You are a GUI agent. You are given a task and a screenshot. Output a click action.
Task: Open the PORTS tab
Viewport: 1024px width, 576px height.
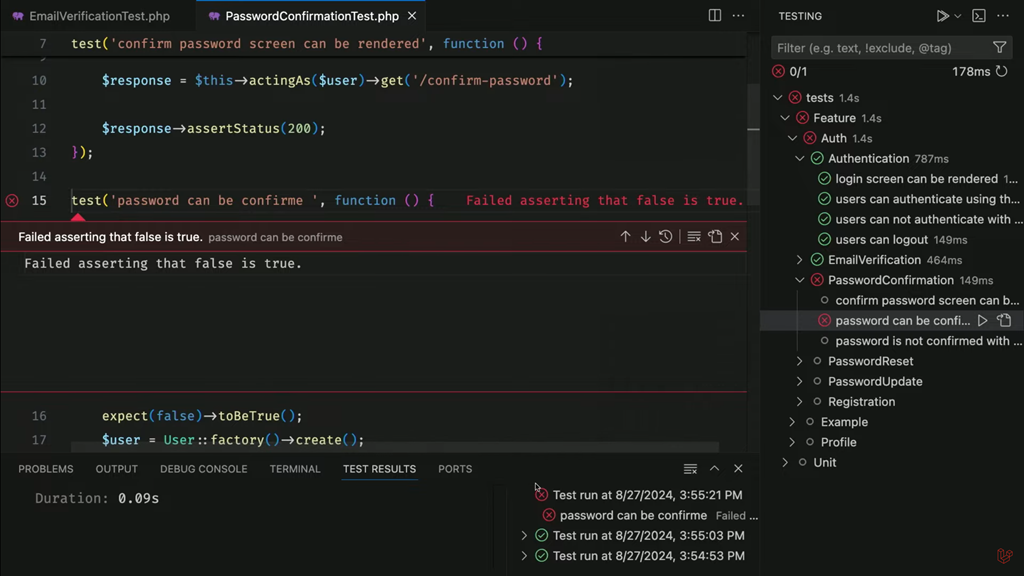455,469
